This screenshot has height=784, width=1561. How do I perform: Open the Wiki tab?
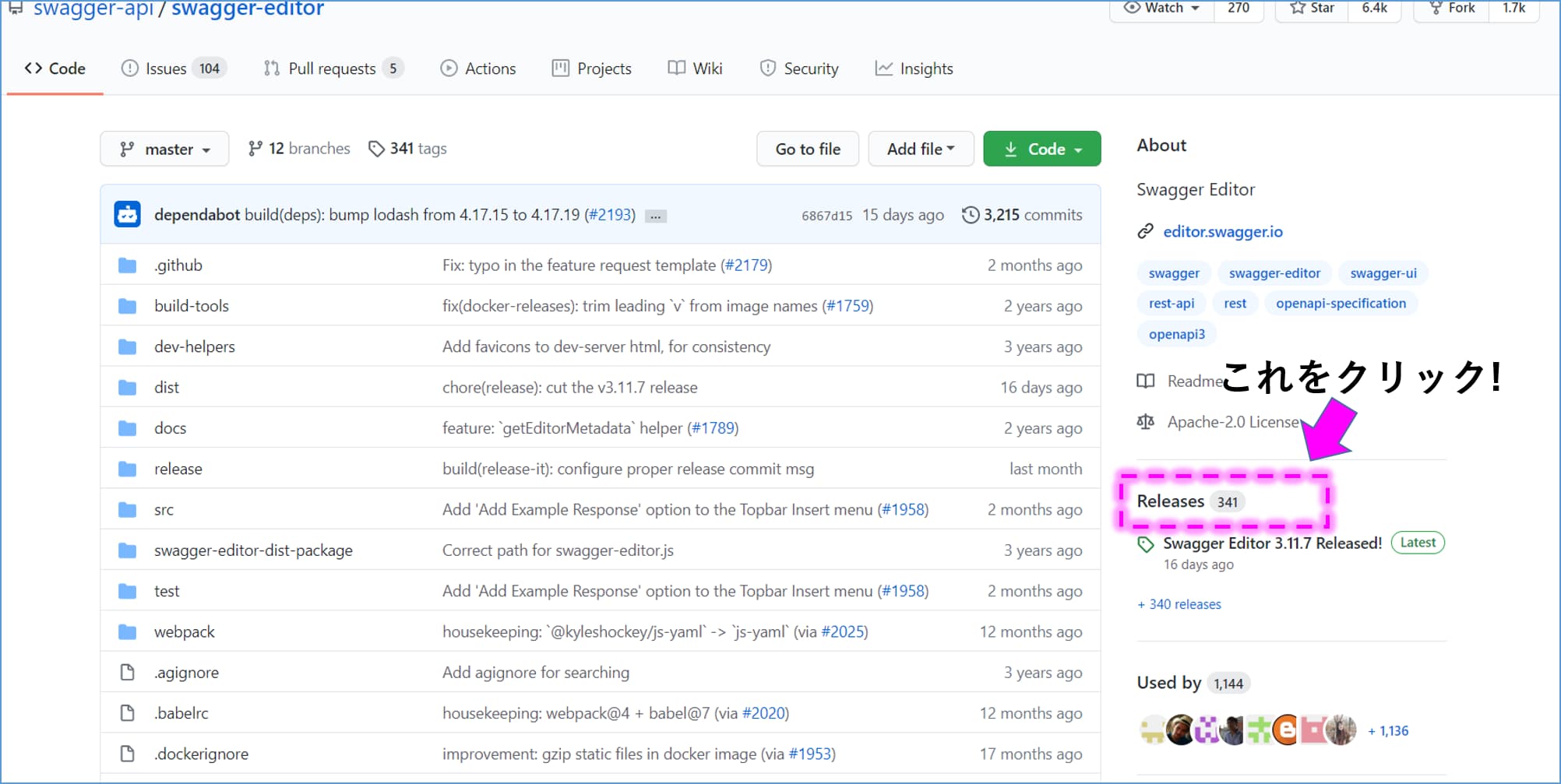(x=695, y=69)
